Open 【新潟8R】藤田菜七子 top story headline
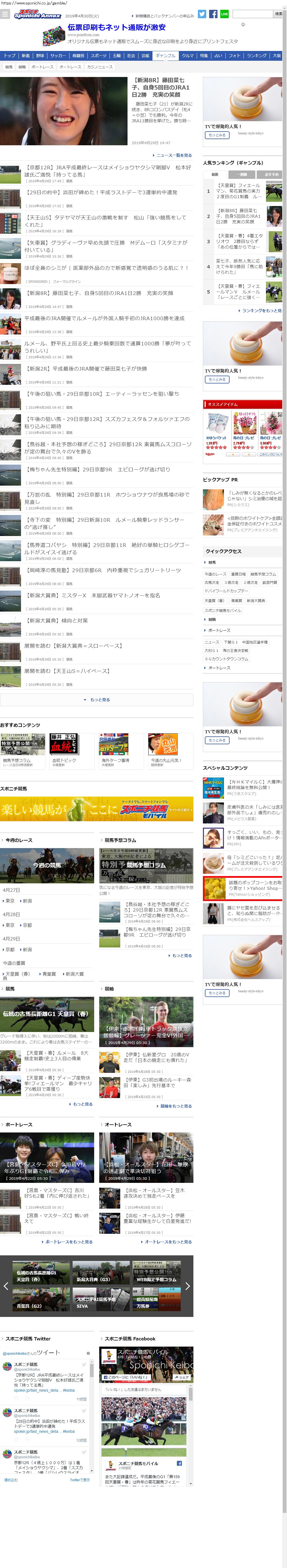Screen dimensions: 287x1568 pos(161,87)
